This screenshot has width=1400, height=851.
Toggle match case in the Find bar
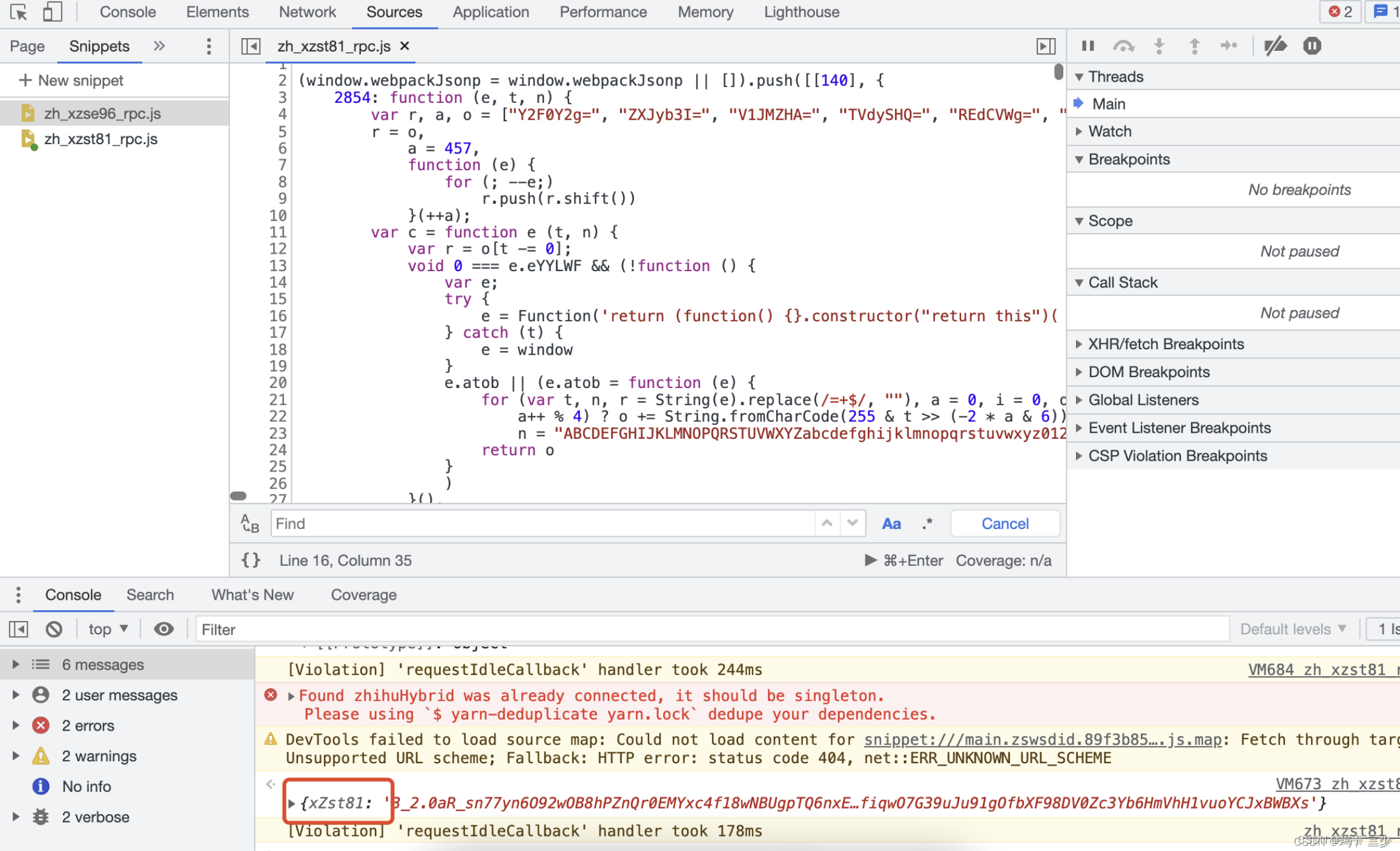[891, 523]
